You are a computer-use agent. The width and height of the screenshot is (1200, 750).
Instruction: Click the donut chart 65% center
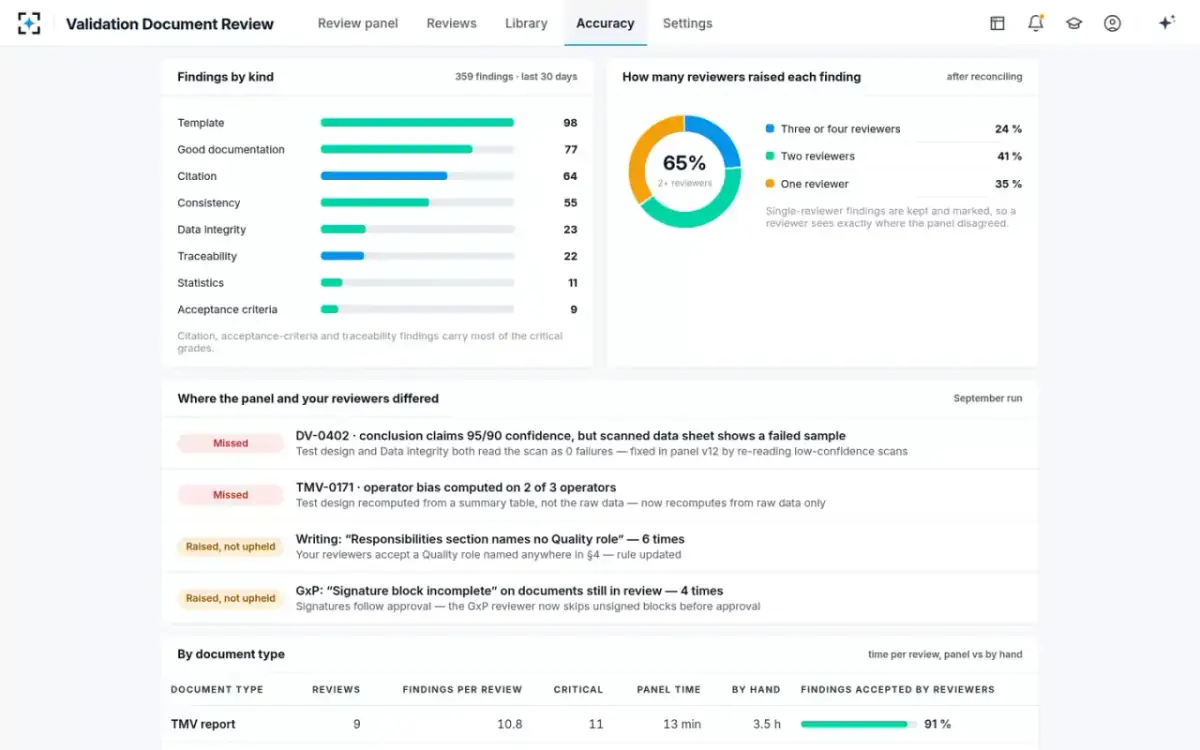684,165
